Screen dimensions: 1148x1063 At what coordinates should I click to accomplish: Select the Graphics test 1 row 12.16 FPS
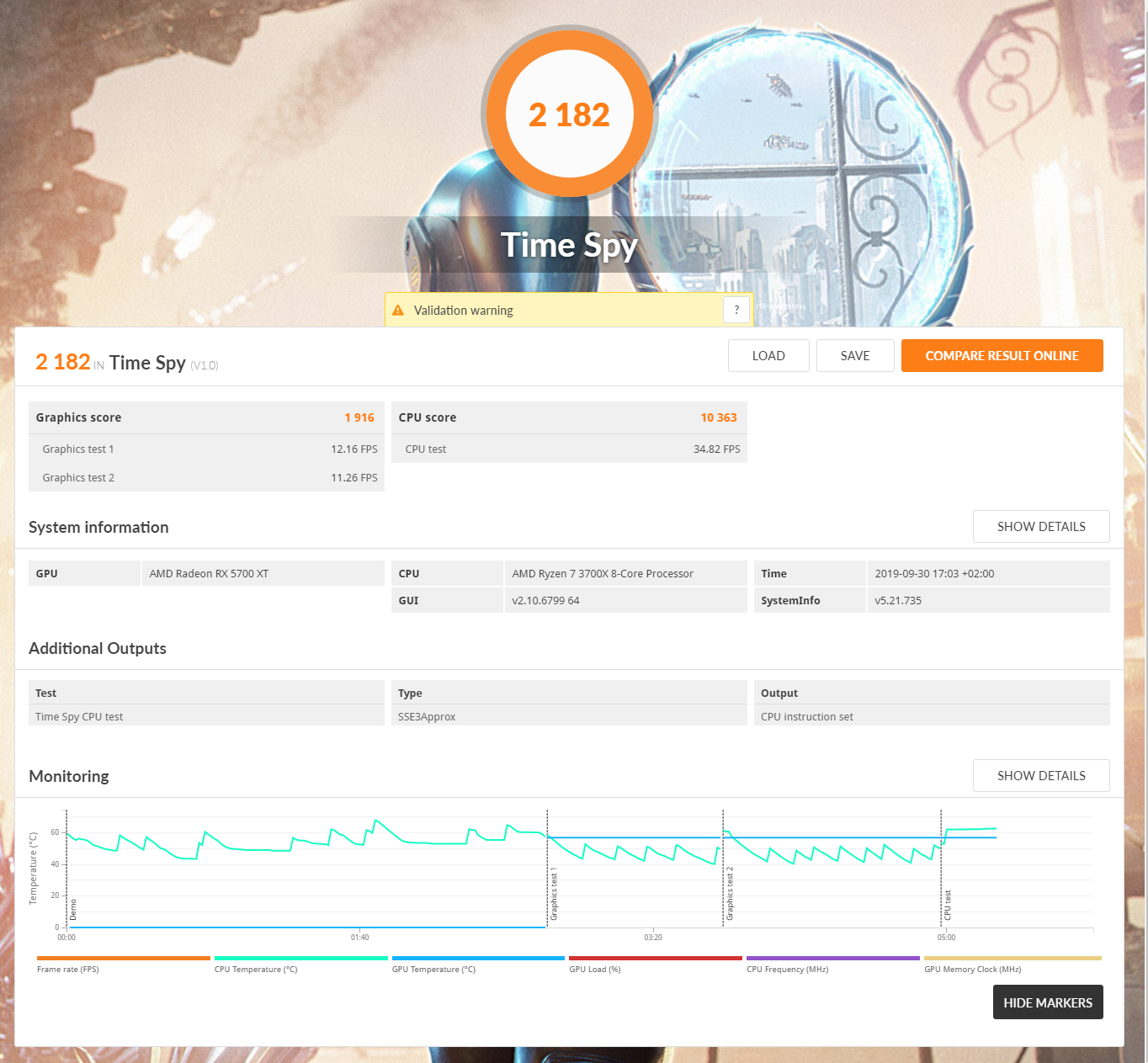[x=206, y=449]
